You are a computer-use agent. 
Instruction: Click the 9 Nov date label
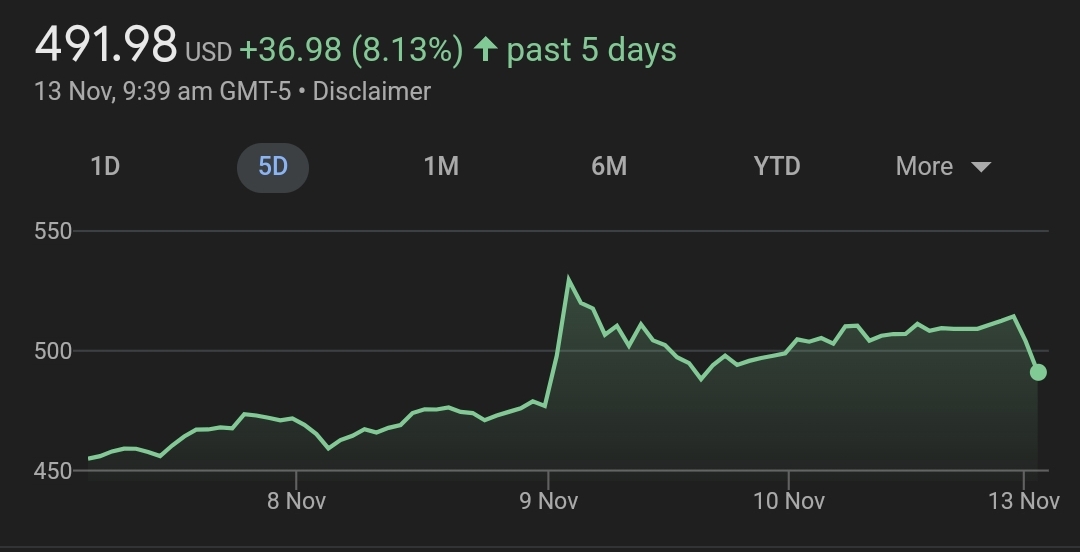point(548,501)
